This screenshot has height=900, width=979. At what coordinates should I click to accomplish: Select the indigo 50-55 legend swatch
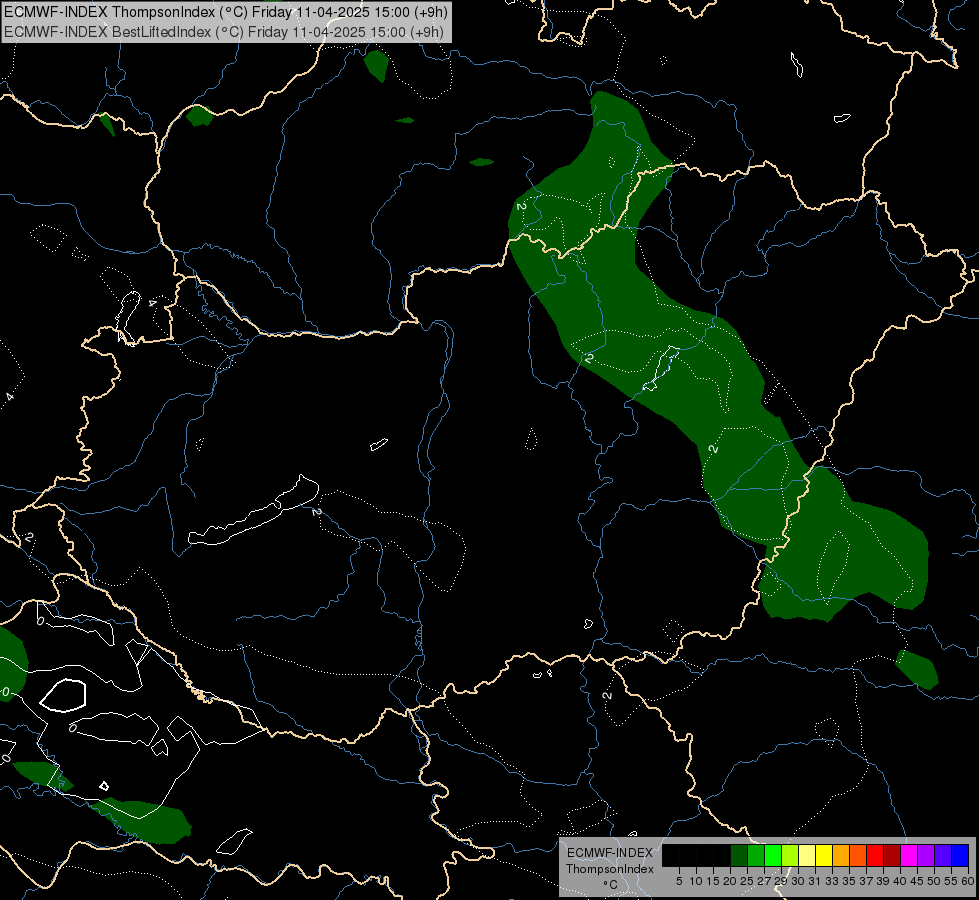click(943, 855)
